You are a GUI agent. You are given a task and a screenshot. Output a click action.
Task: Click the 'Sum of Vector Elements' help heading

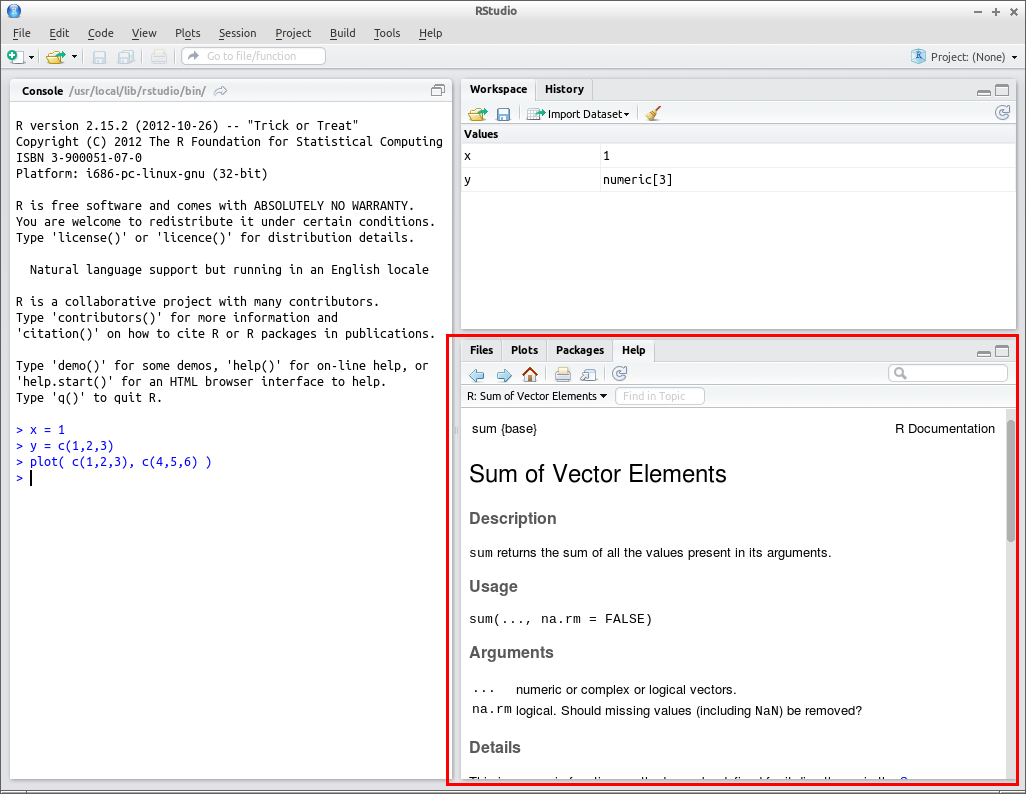597,474
